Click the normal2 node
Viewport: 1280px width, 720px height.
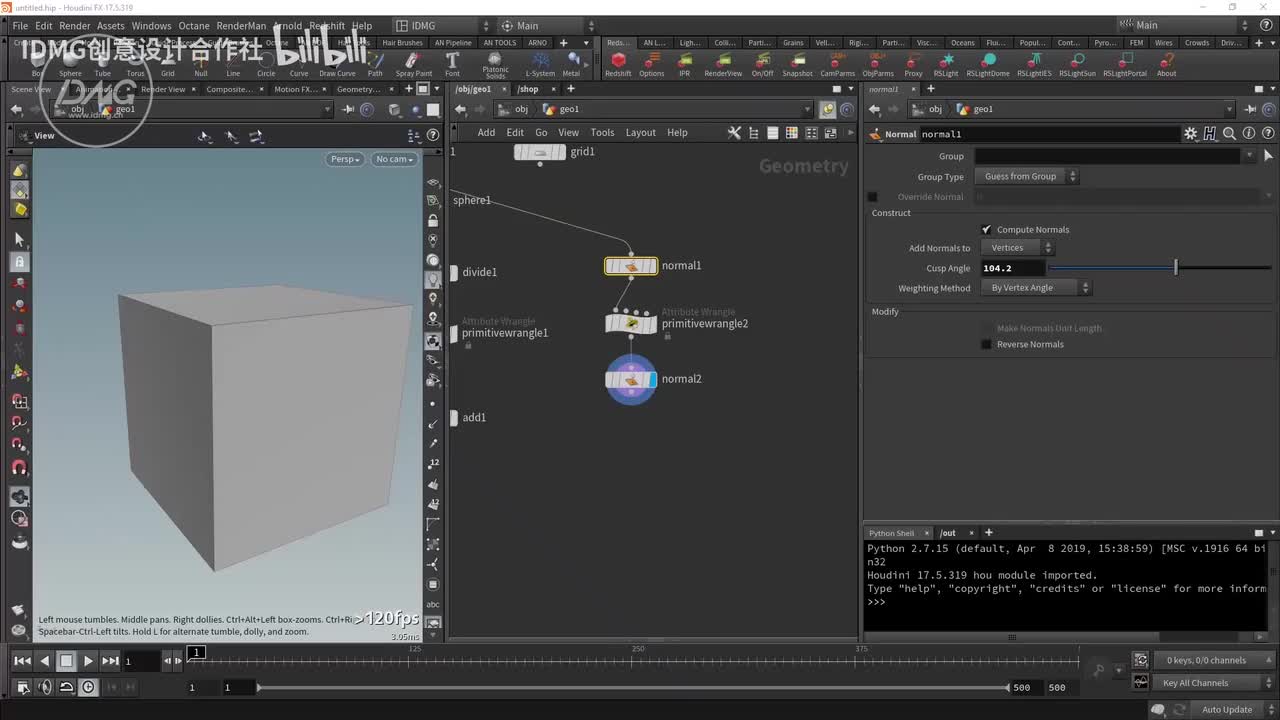[x=631, y=379]
